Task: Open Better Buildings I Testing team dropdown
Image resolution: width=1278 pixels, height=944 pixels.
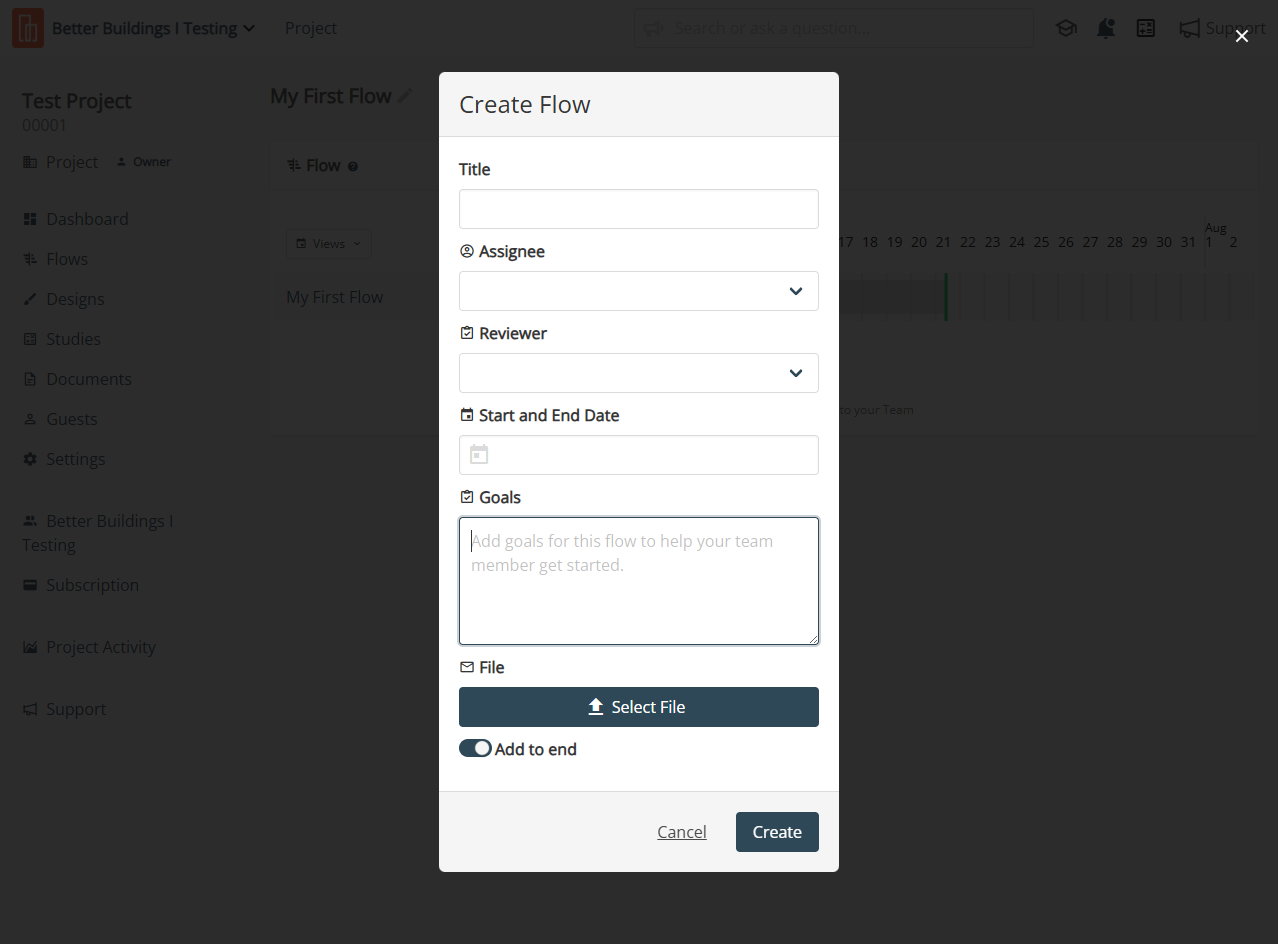Action: point(153,28)
